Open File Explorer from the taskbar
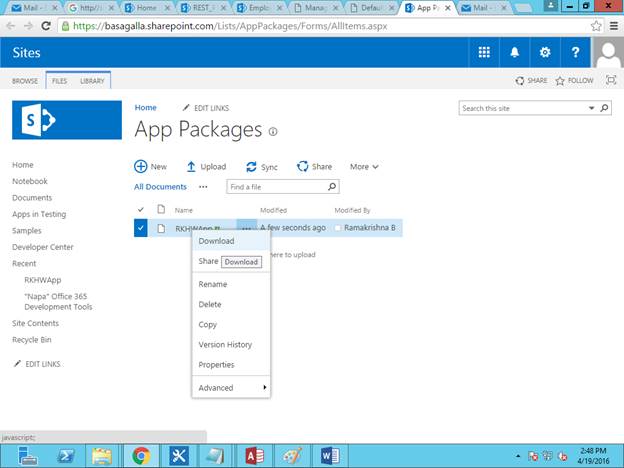624x468 pixels. pos(102,456)
